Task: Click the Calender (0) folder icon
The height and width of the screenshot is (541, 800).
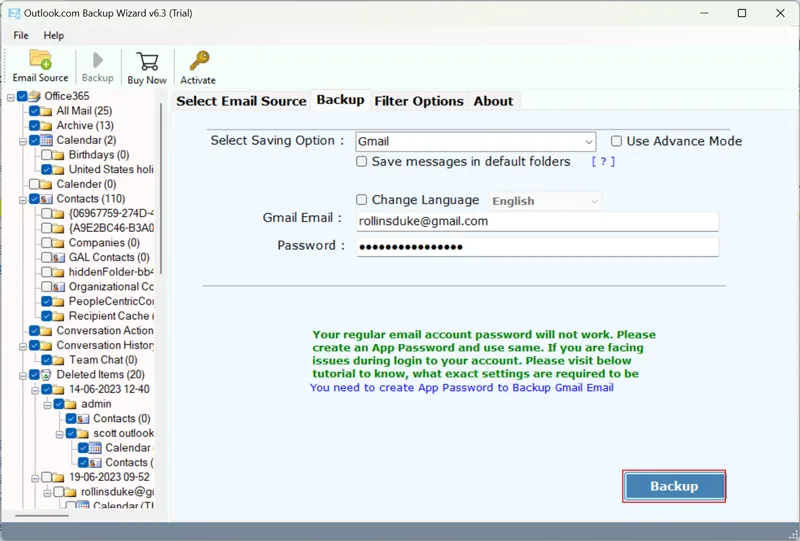Action: [x=46, y=184]
